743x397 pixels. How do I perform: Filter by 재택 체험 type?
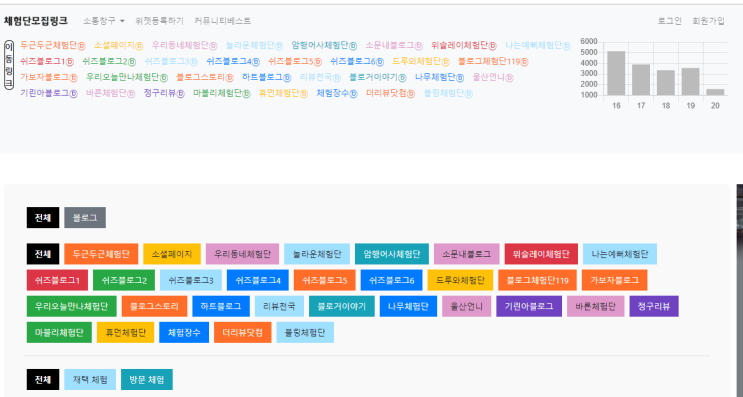(90, 379)
